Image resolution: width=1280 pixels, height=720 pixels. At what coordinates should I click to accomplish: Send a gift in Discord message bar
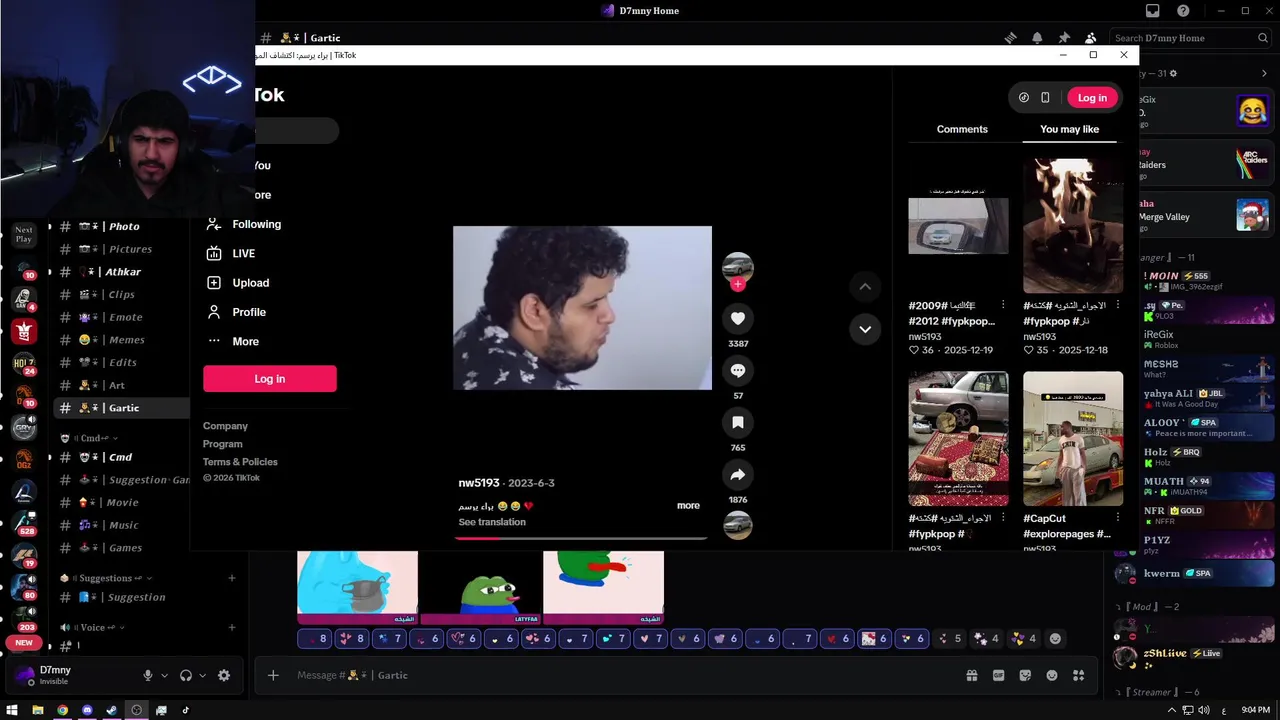point(971,675)
